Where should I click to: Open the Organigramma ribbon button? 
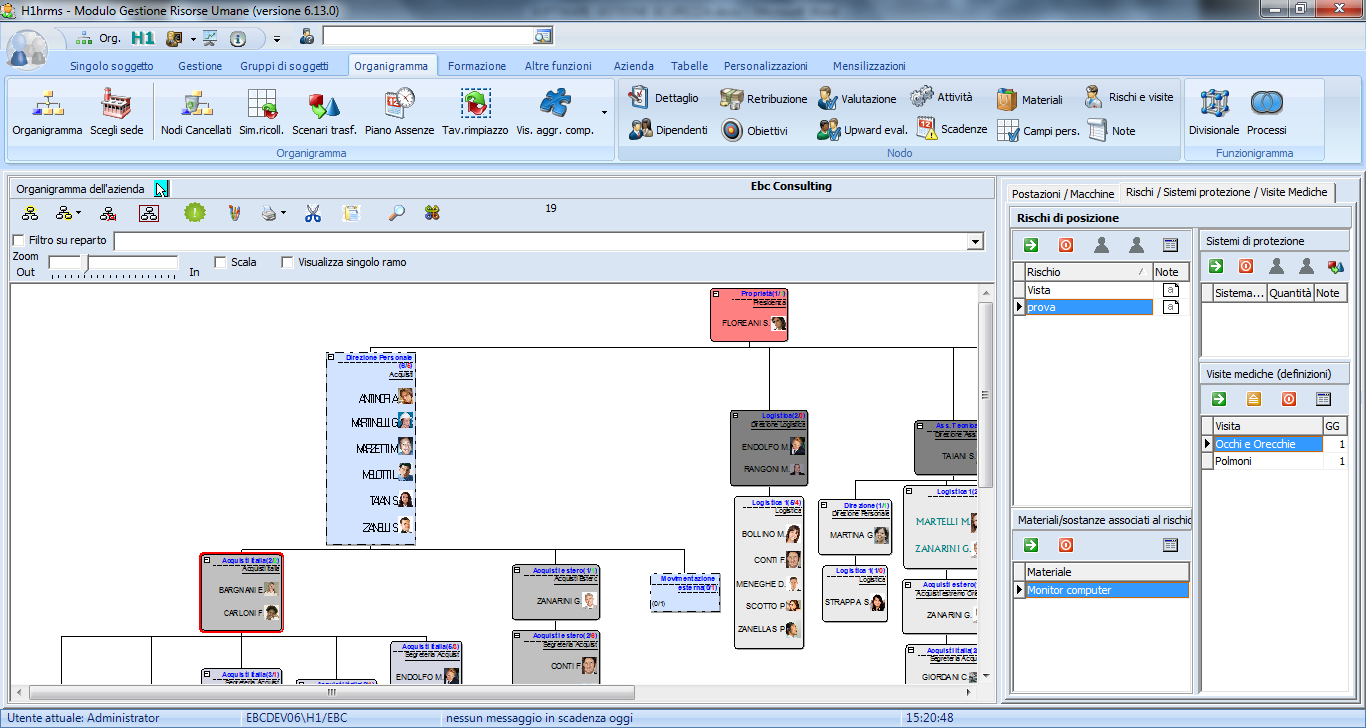[47, 111]
